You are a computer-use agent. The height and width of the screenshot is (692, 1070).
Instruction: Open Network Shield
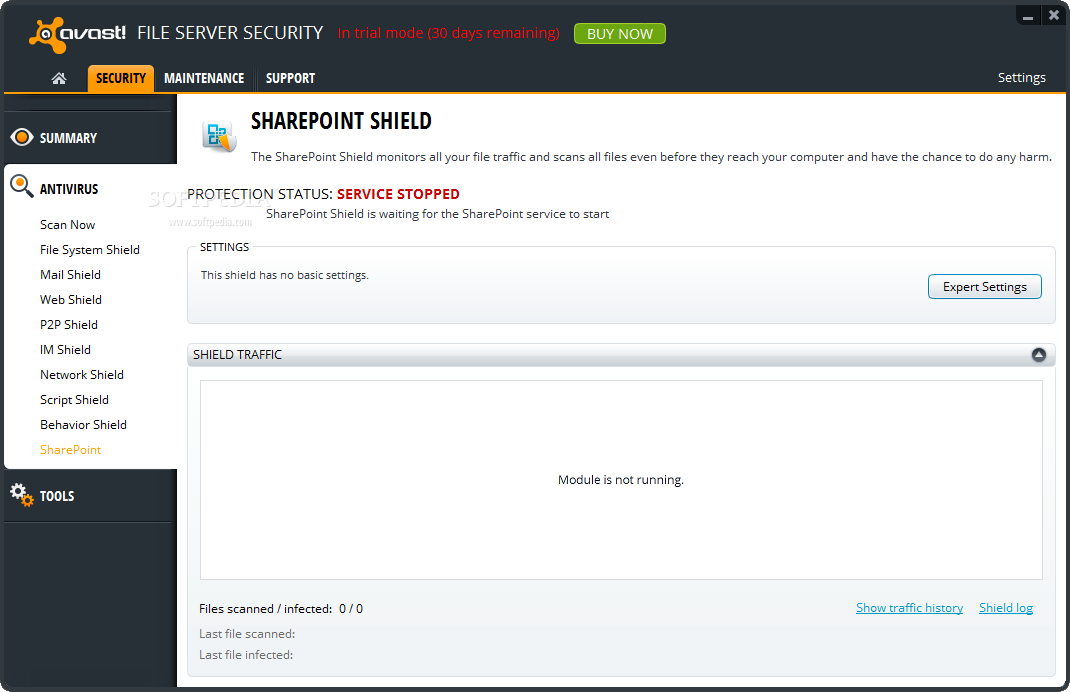pos(82,375)
